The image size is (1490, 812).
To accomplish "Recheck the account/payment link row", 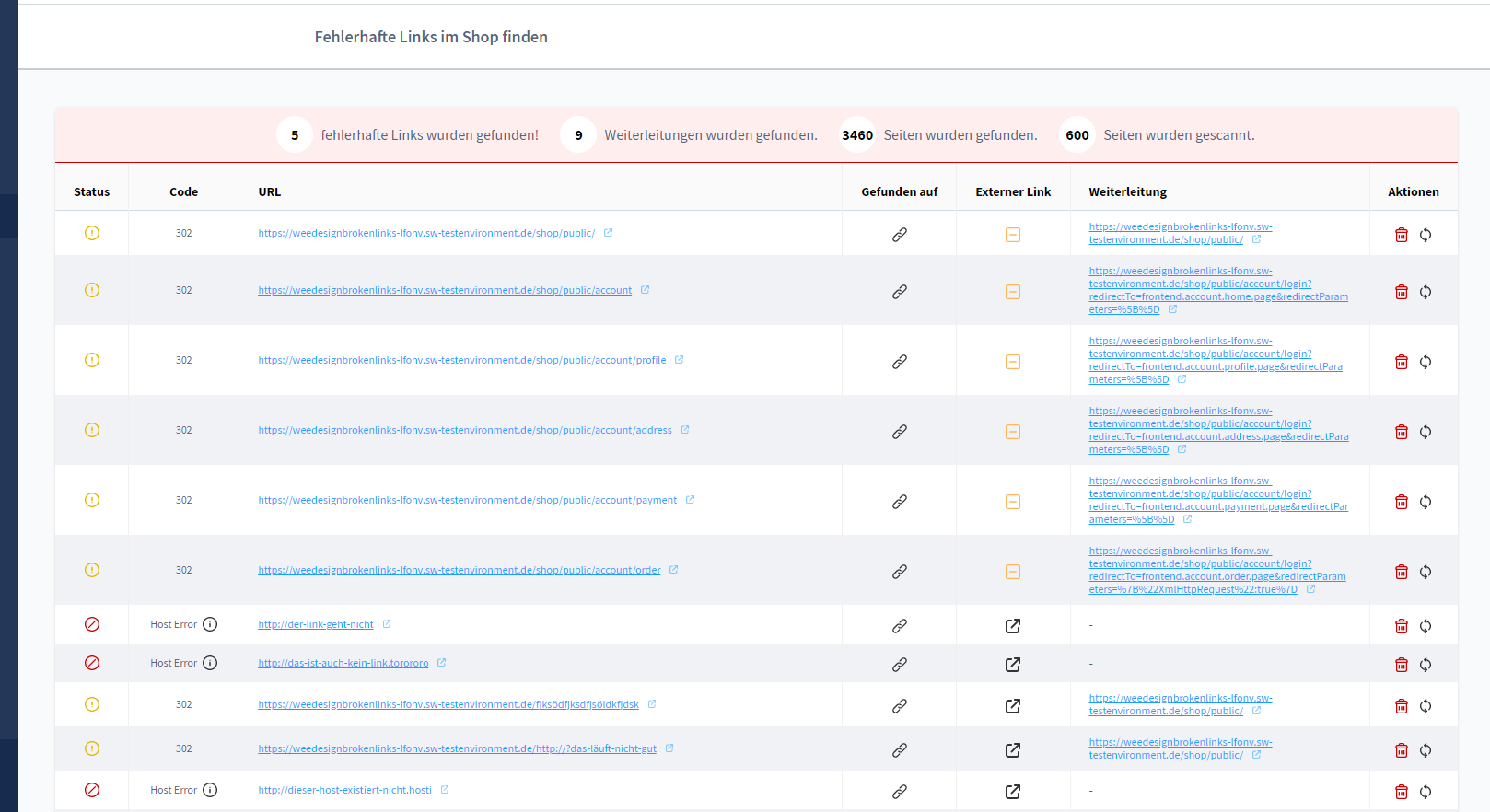I will tap(1426, 502).
